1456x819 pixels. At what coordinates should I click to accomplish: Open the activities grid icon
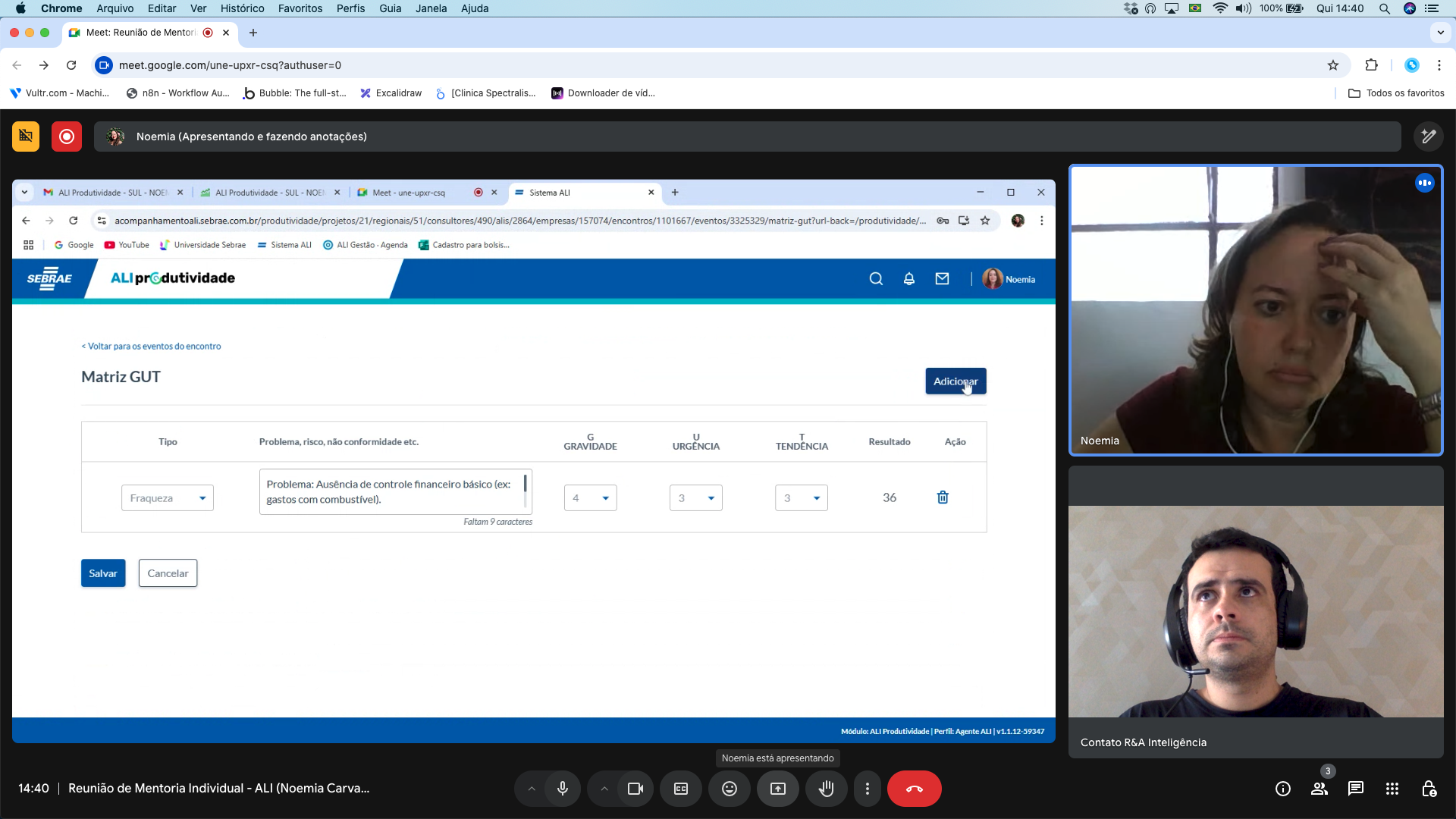1392,789
